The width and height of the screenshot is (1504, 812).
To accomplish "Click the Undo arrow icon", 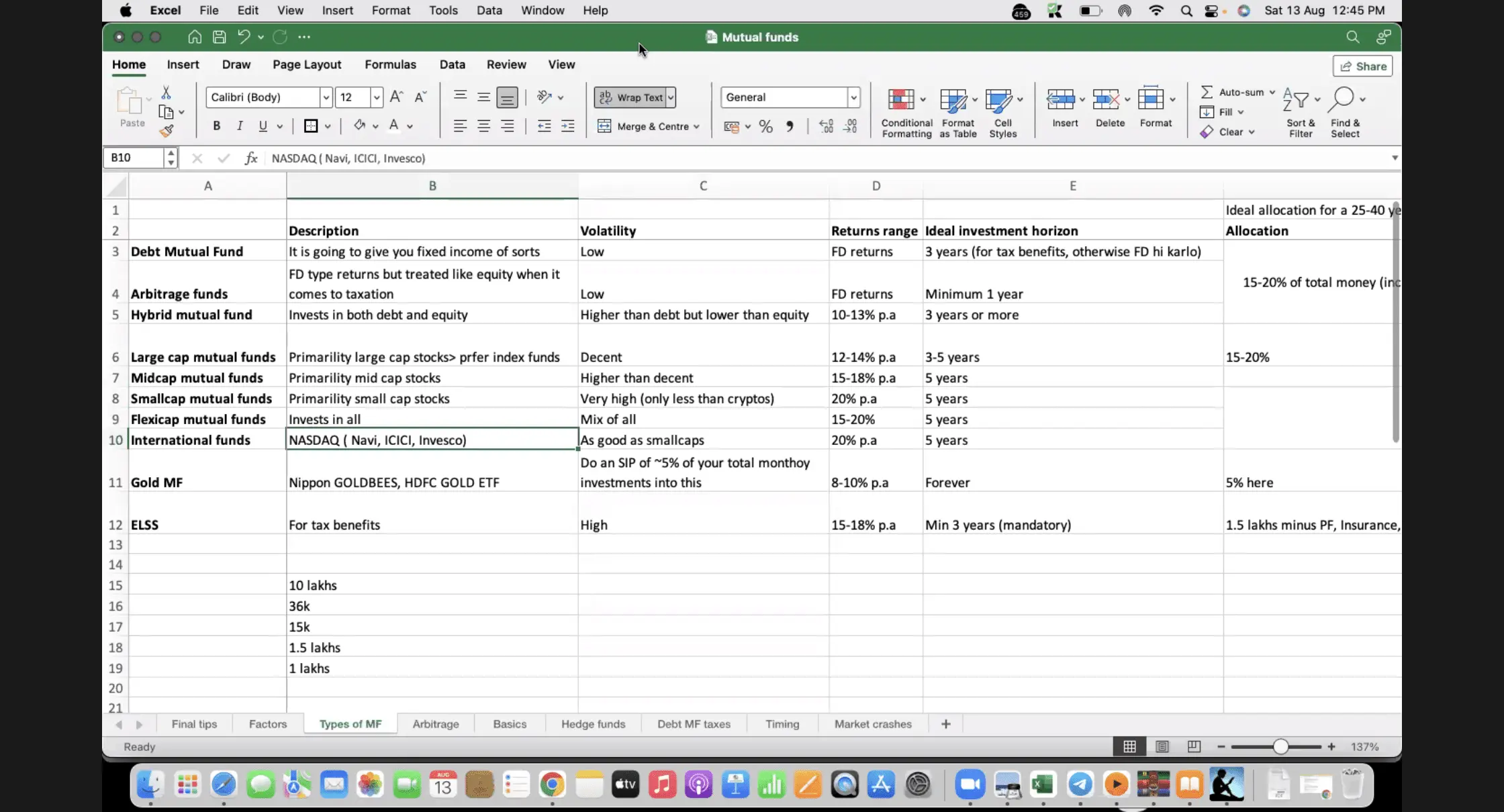I will pyautogui.click(x=243, y=37).
